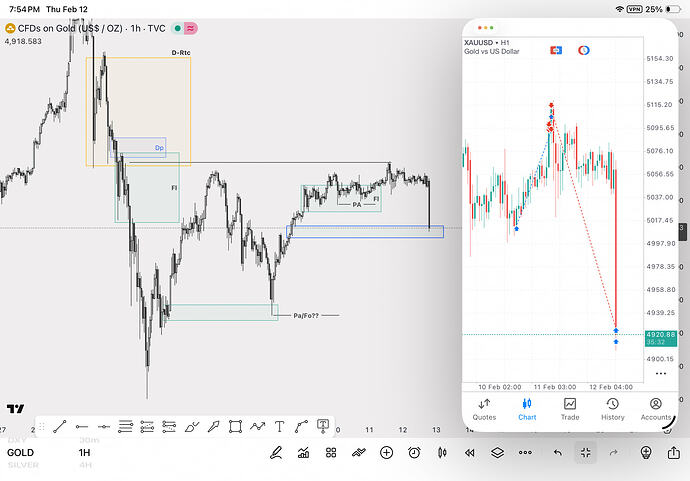690x481 pixels.
Task: Select the trend line drawing tool
Action: (59, 426)
